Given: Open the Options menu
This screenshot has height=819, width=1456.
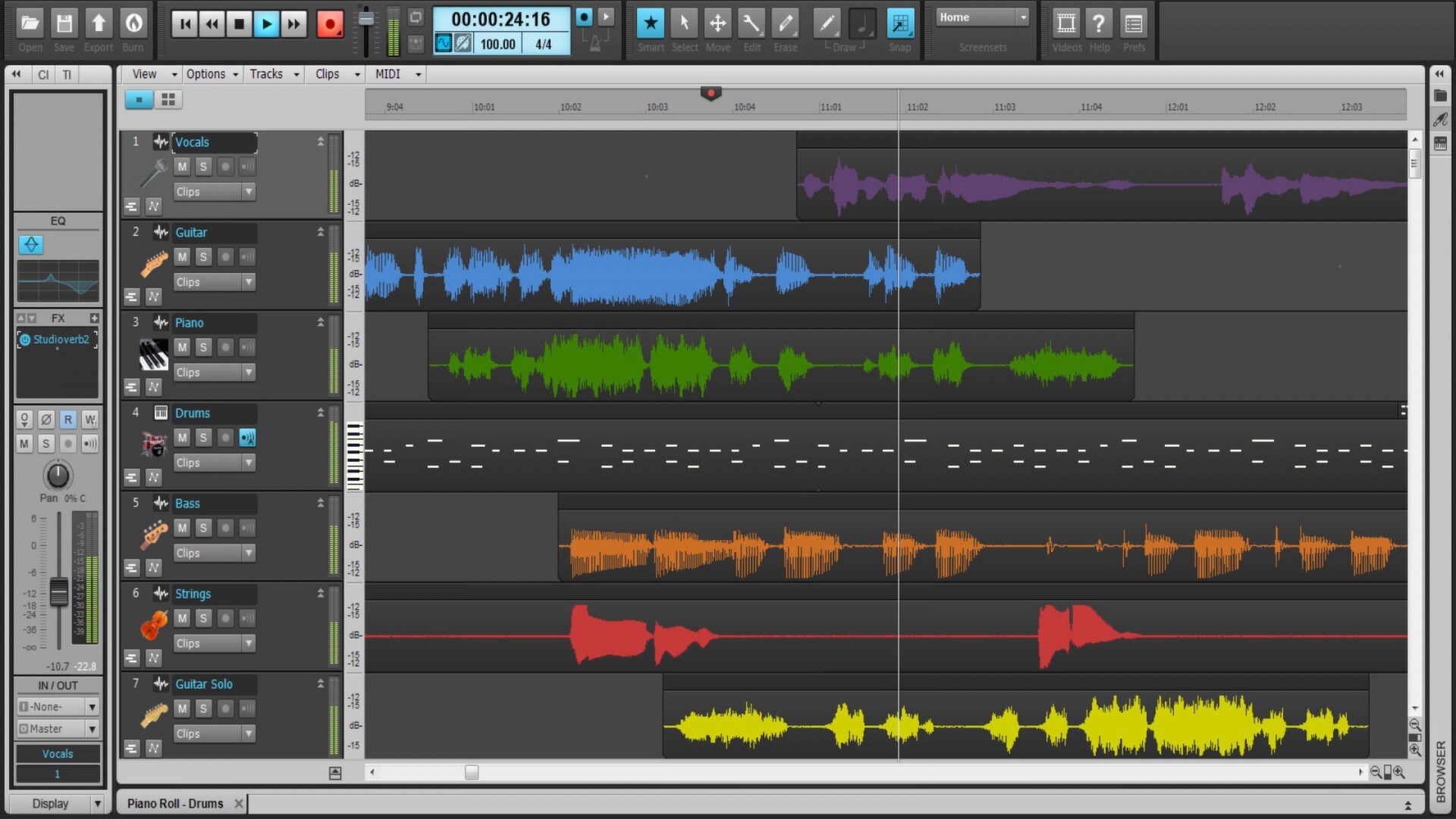Looking at the screenshot, I should (212, 74).
